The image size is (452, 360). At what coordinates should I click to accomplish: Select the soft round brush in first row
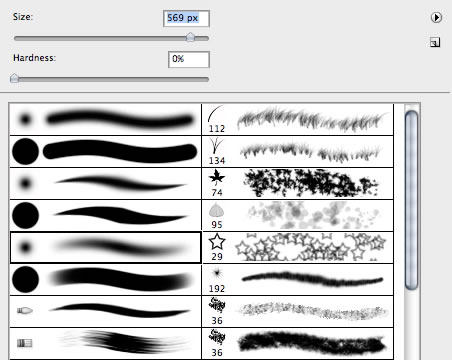tap(105, 119)
